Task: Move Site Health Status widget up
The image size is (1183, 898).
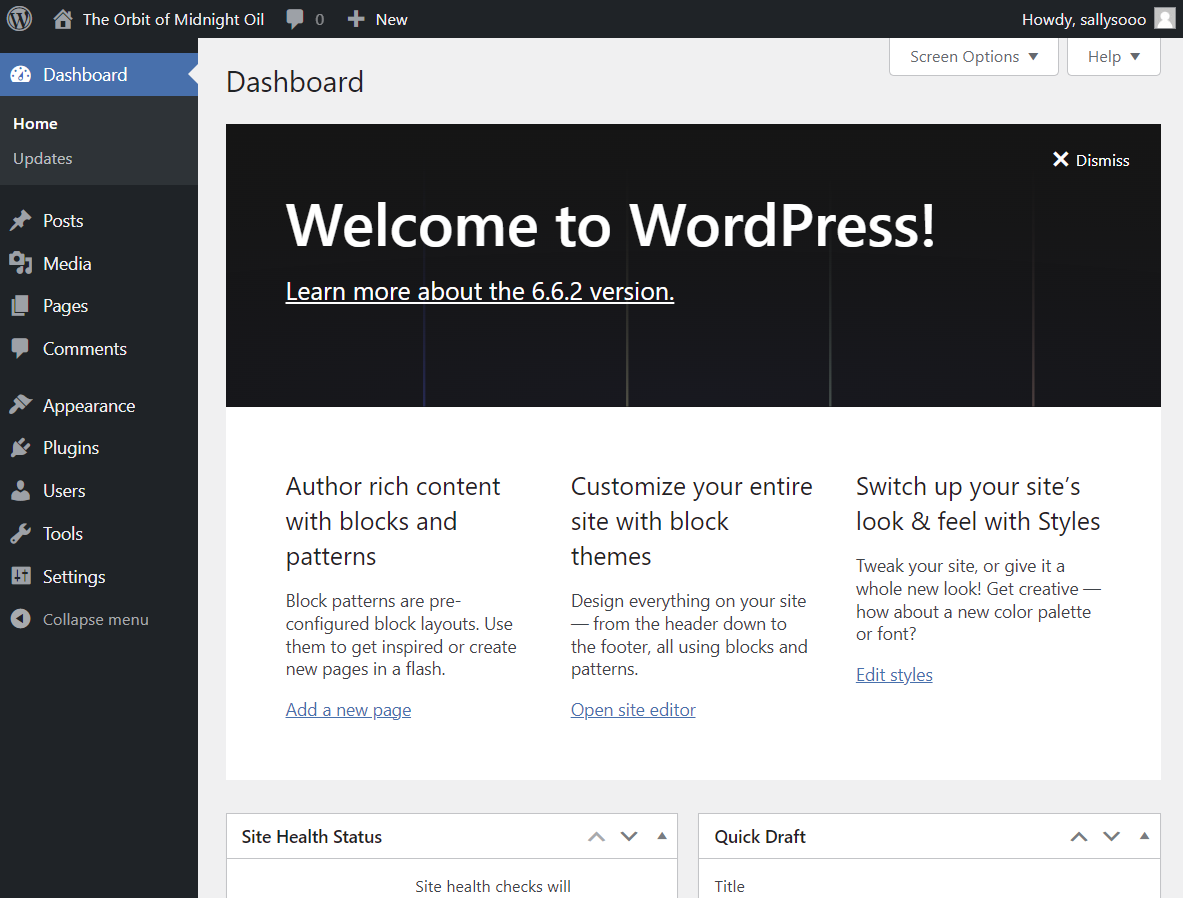Action: [x=596, y=836]
